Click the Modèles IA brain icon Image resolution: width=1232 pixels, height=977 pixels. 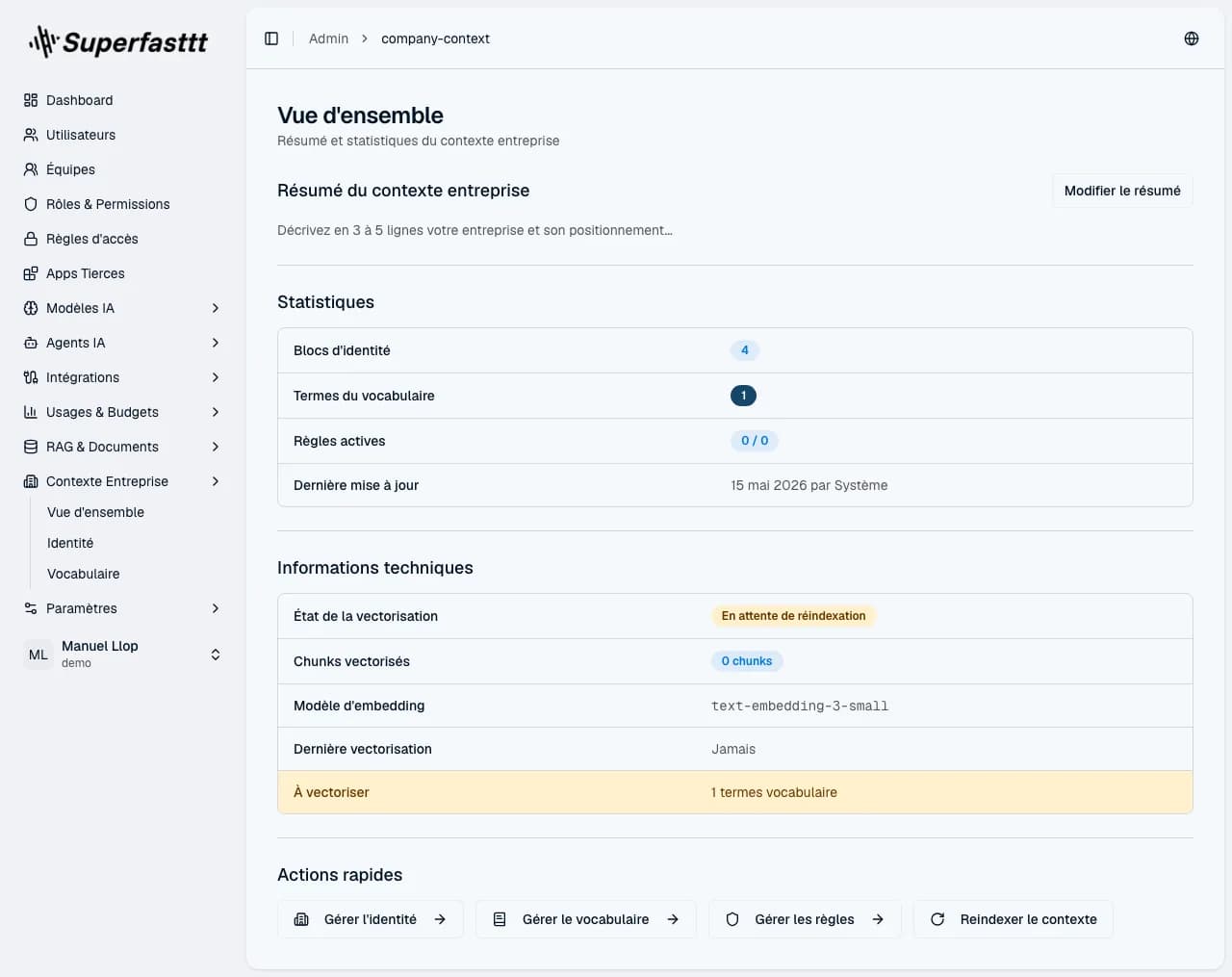pos(31,308)
